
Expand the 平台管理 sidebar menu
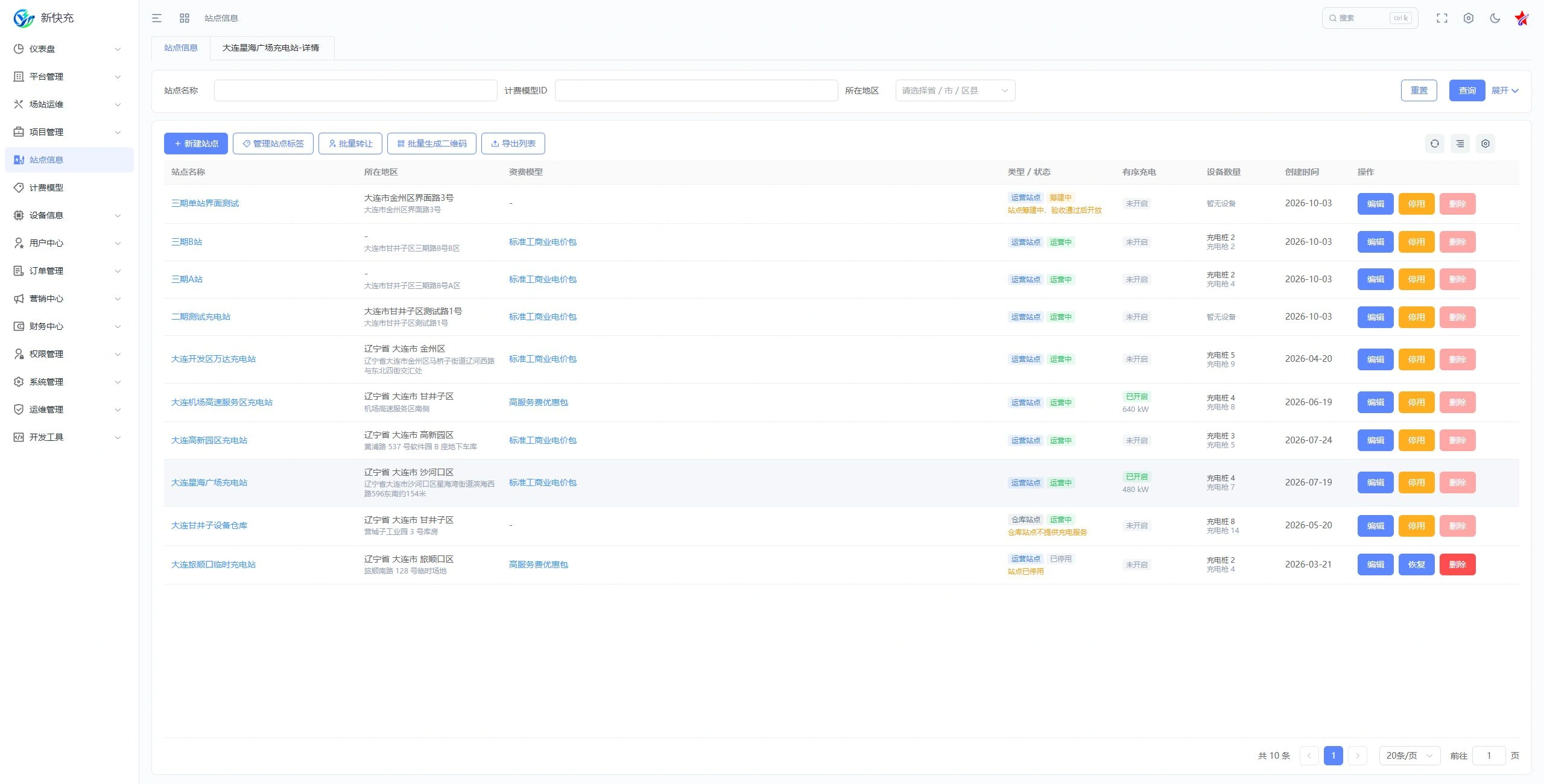coord(69,77)
